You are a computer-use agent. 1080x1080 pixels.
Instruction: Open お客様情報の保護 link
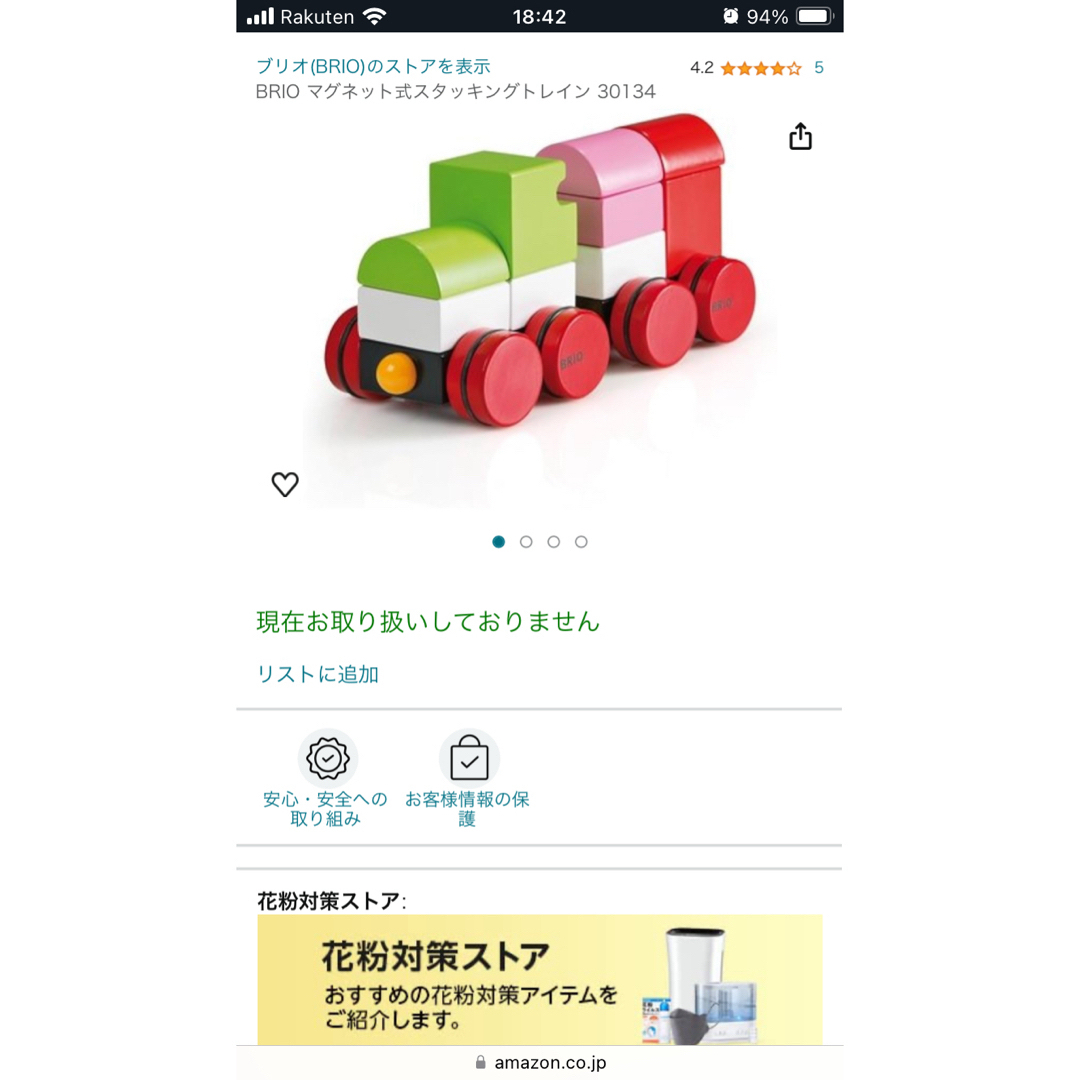(467, 809)
